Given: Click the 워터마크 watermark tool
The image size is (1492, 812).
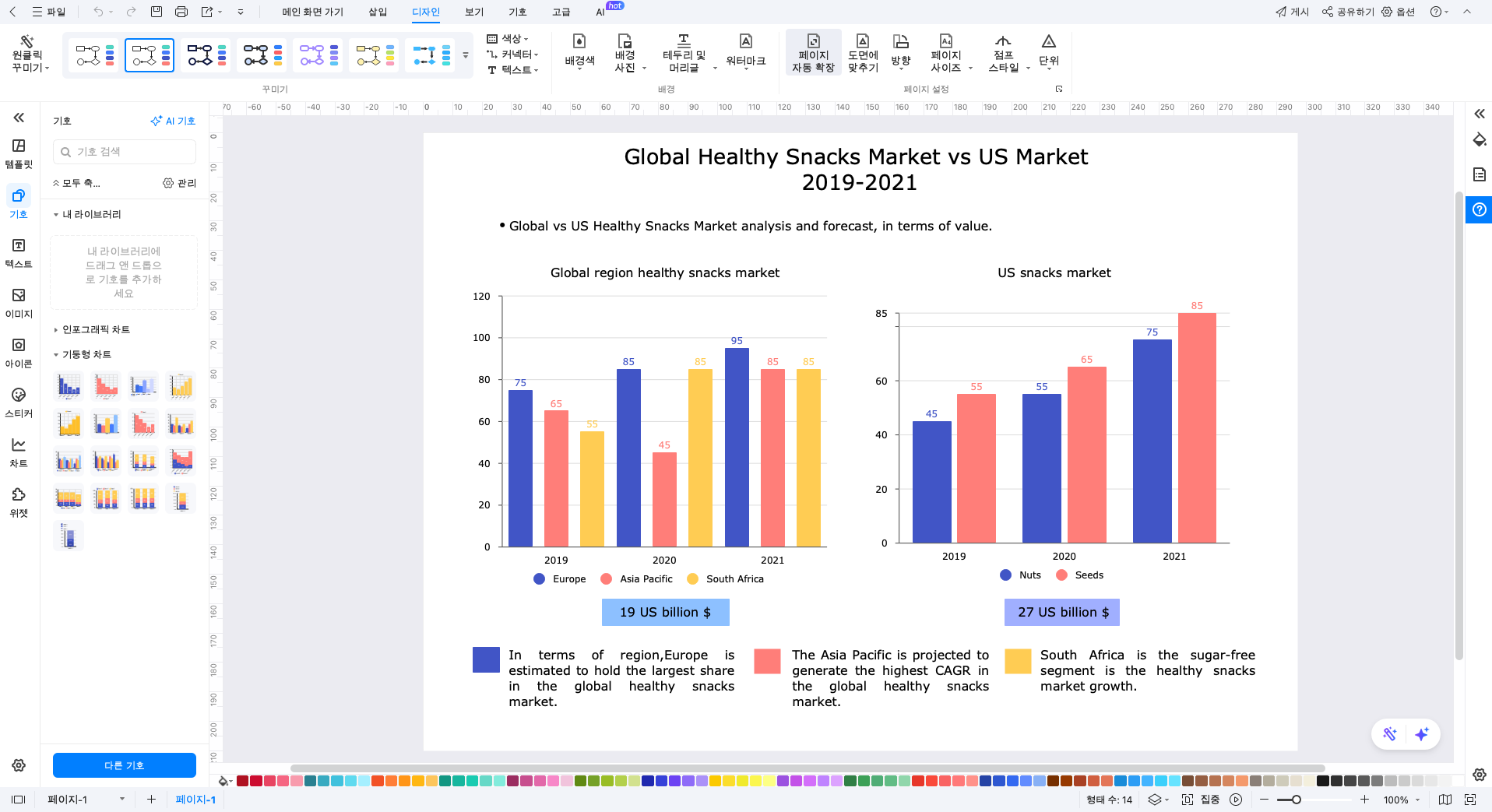Looking at the screenshot, I should tap(745, 51).
